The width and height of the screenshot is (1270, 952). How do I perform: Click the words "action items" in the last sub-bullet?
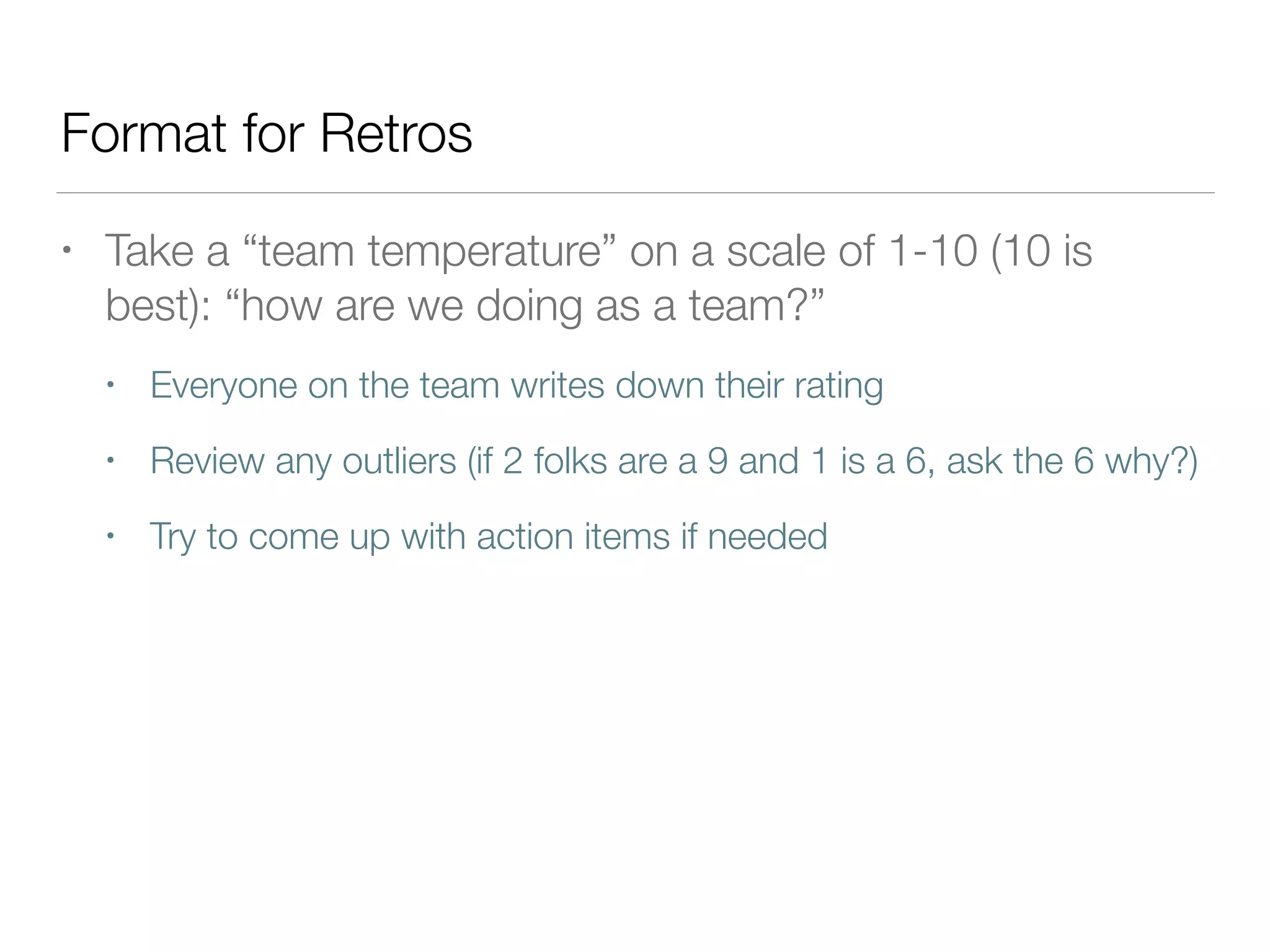tap(573, 536)
